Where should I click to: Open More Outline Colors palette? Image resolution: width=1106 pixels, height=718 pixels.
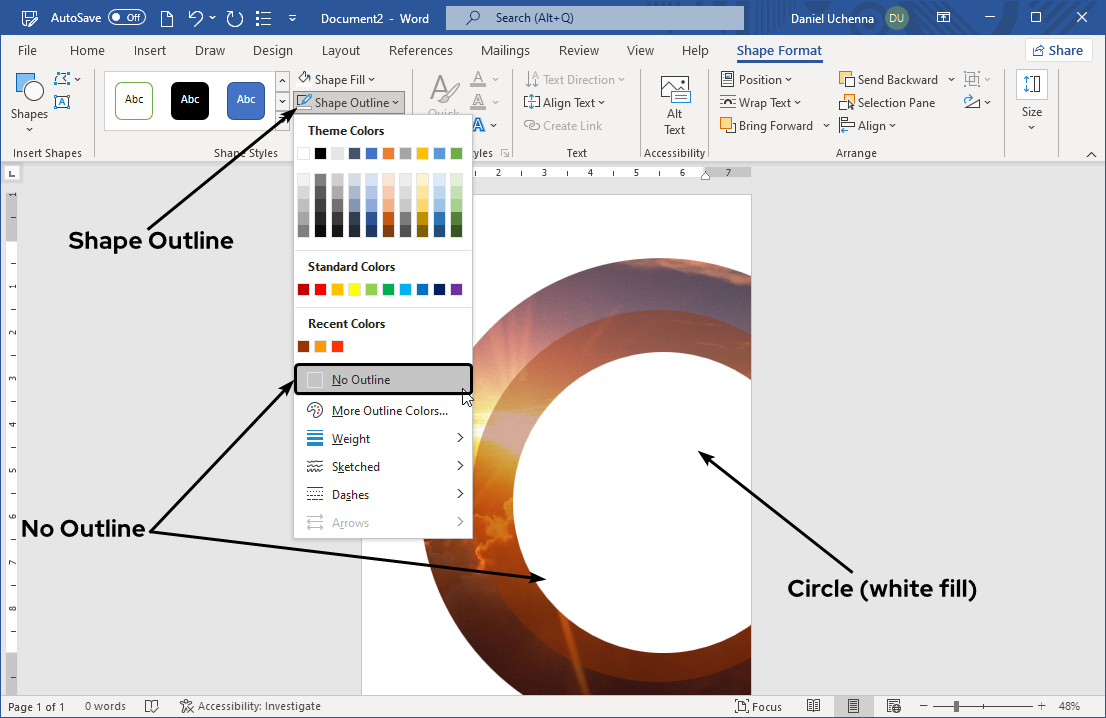pyautogui.click(x=389, y=411)
